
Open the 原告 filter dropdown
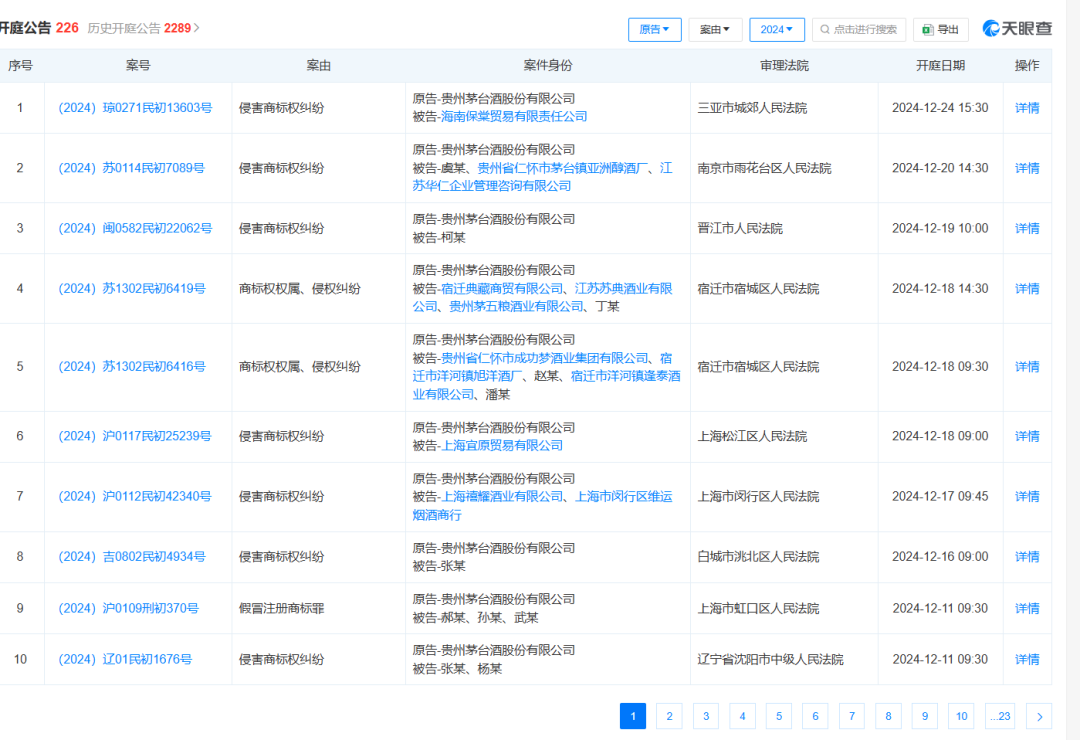pyautogui.click(x=654, y=30)
